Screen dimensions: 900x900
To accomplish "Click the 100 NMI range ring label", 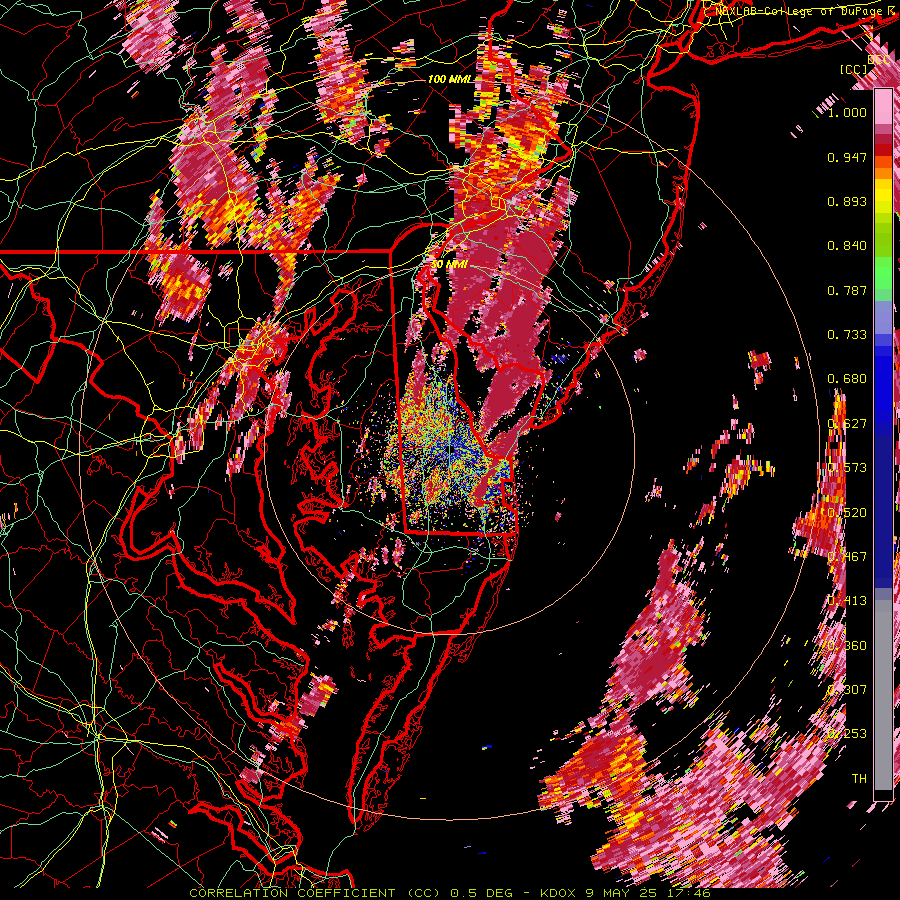I will point(448,79).
